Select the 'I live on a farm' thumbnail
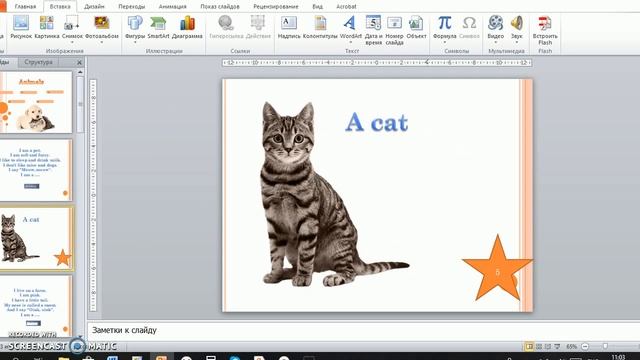 click(x=36, y=306)
